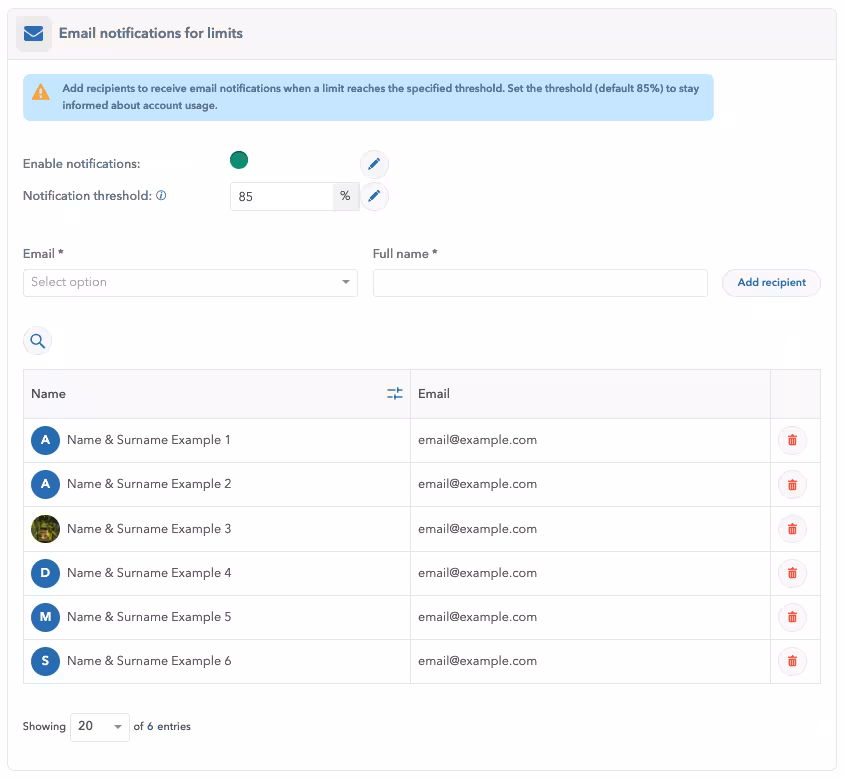Image resolution: width=844 pixels, height=778 pixels.
Task: Click the envelope icon in the header
Action: [34, 34]
